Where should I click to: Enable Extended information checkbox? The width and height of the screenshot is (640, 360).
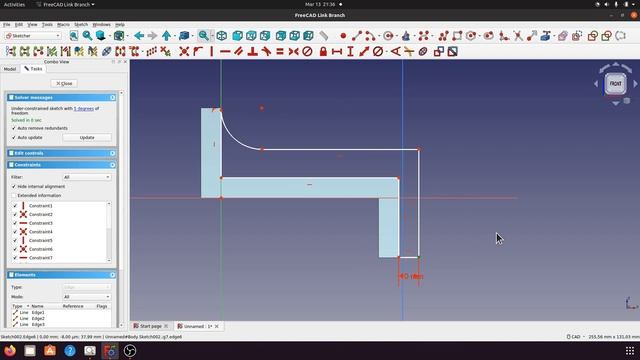pos(13,196)
